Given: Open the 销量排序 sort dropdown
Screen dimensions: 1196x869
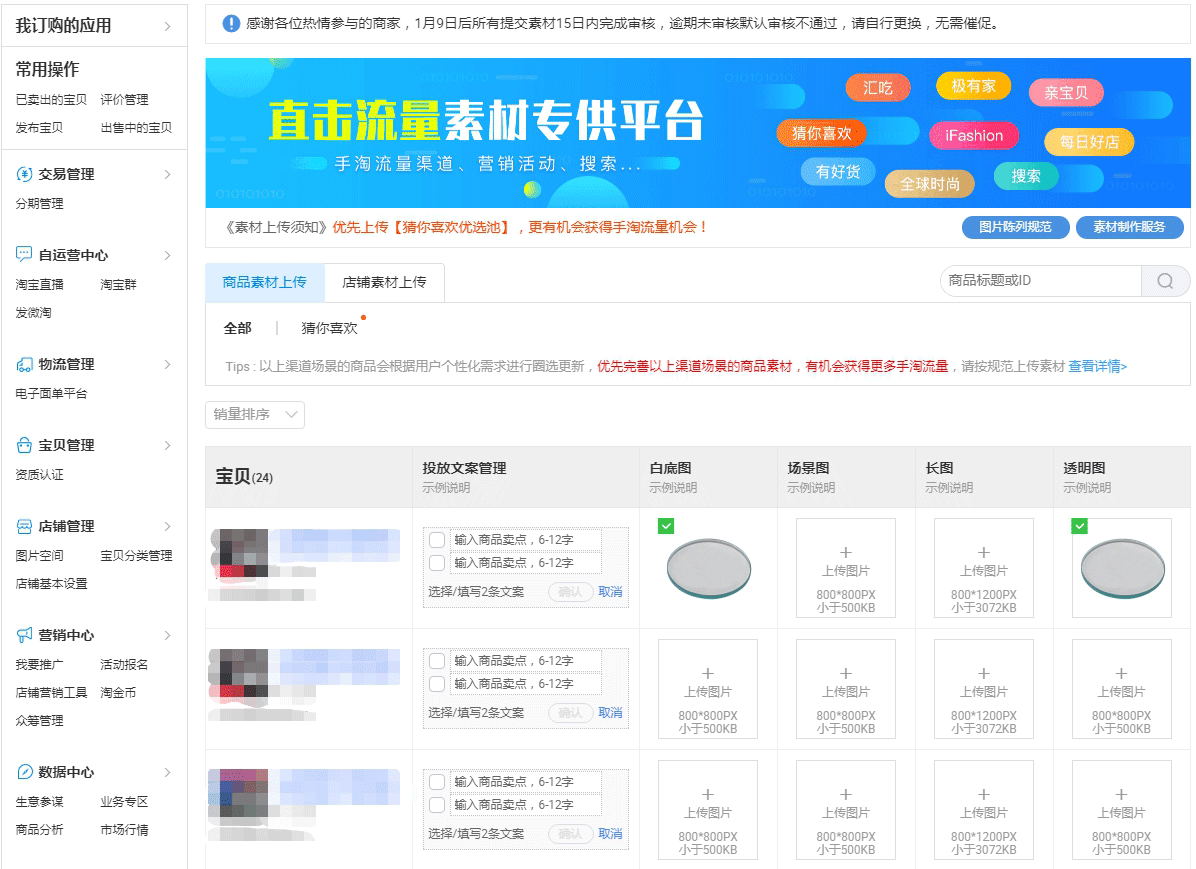Looking at the screenshot, I should tap(255, 414).
